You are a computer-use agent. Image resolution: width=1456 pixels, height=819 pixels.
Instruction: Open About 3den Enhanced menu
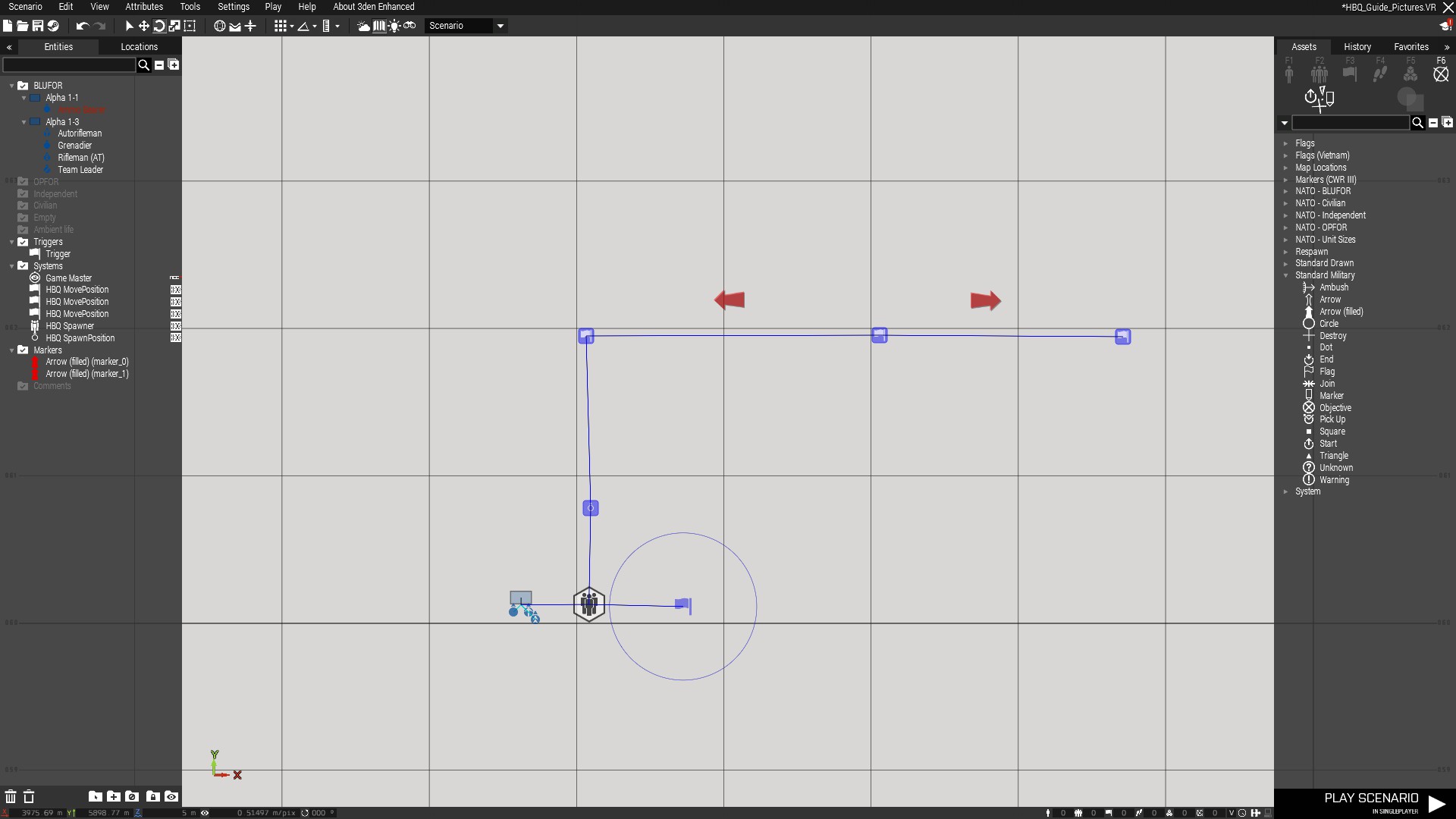pos(373,7)
